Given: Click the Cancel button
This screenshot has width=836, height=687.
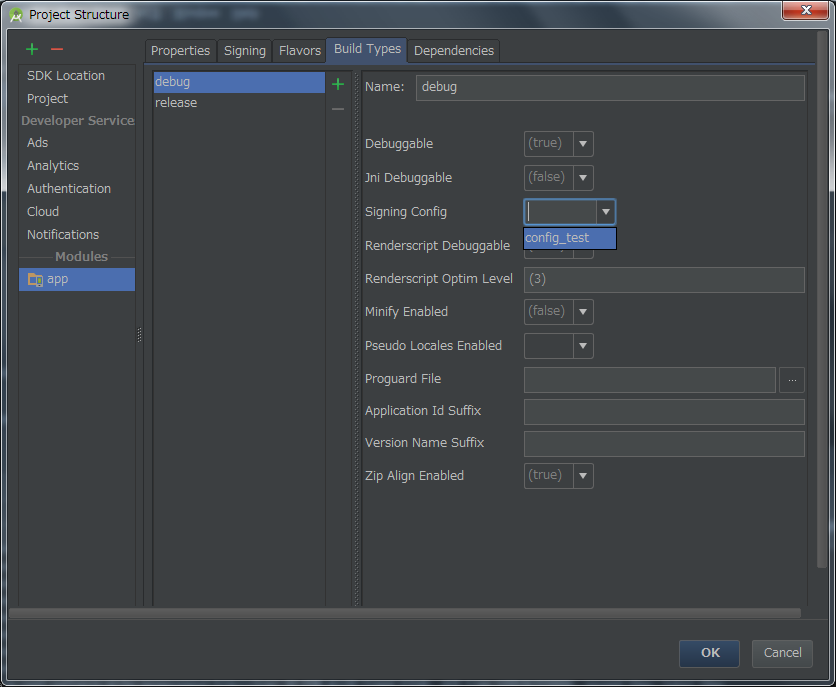Looking at the screenshot, I should pos(782,653).
